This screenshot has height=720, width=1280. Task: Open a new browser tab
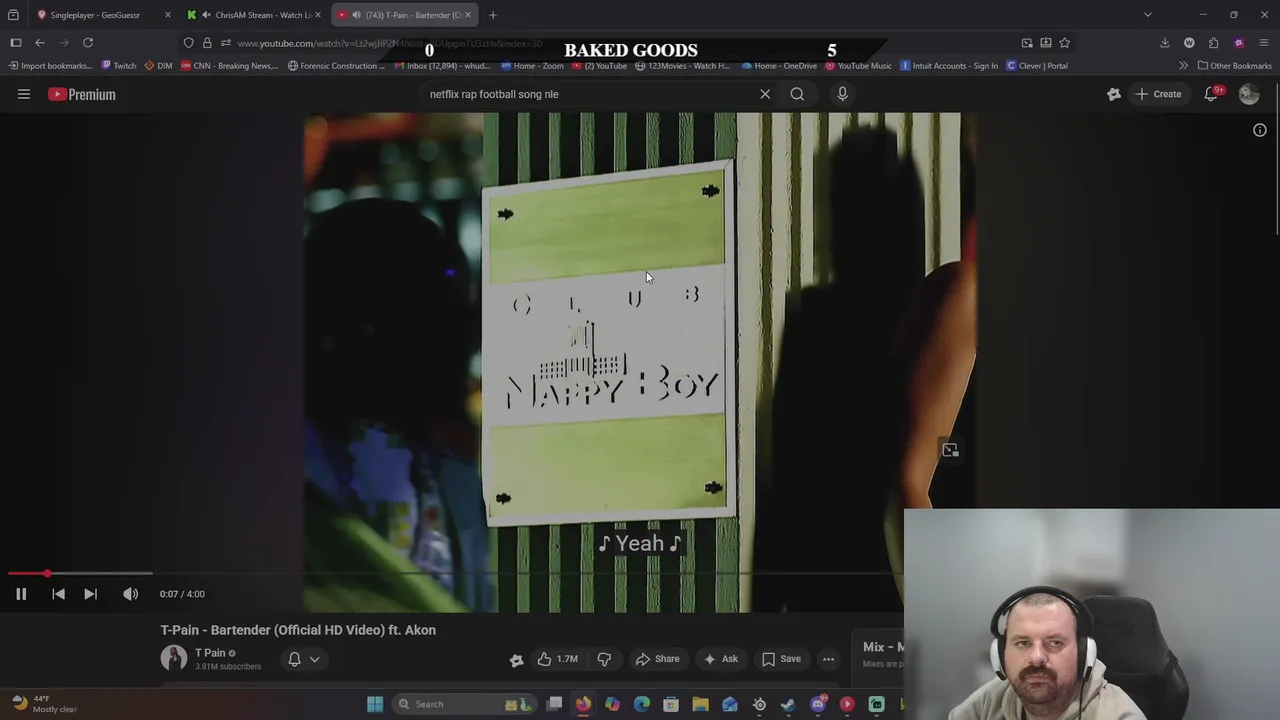tap(492, 15)
